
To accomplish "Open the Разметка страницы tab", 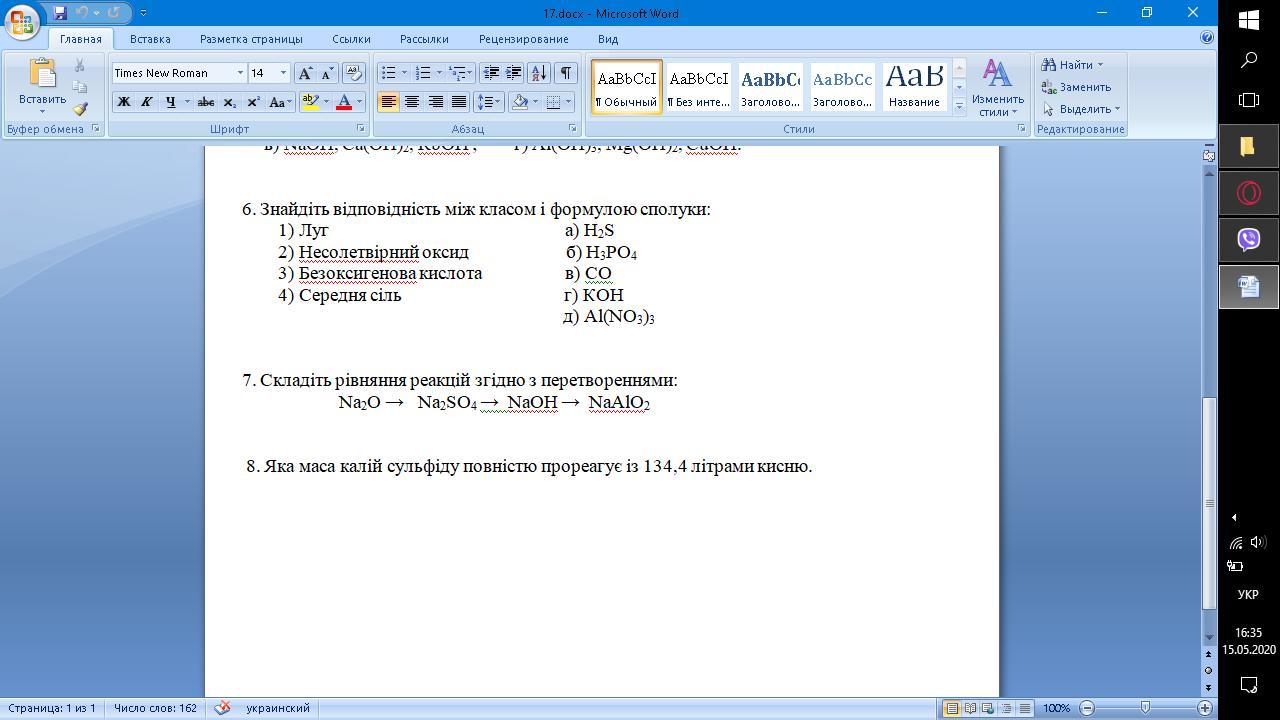I will tap(251, 39).
